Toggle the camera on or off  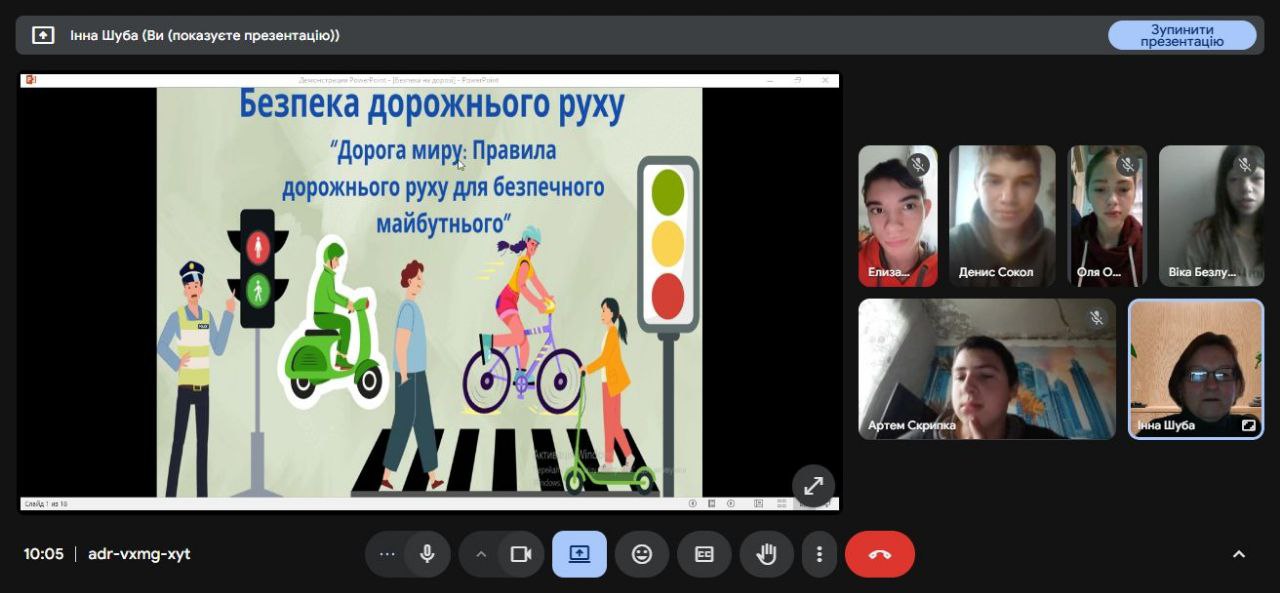[520, 554]
